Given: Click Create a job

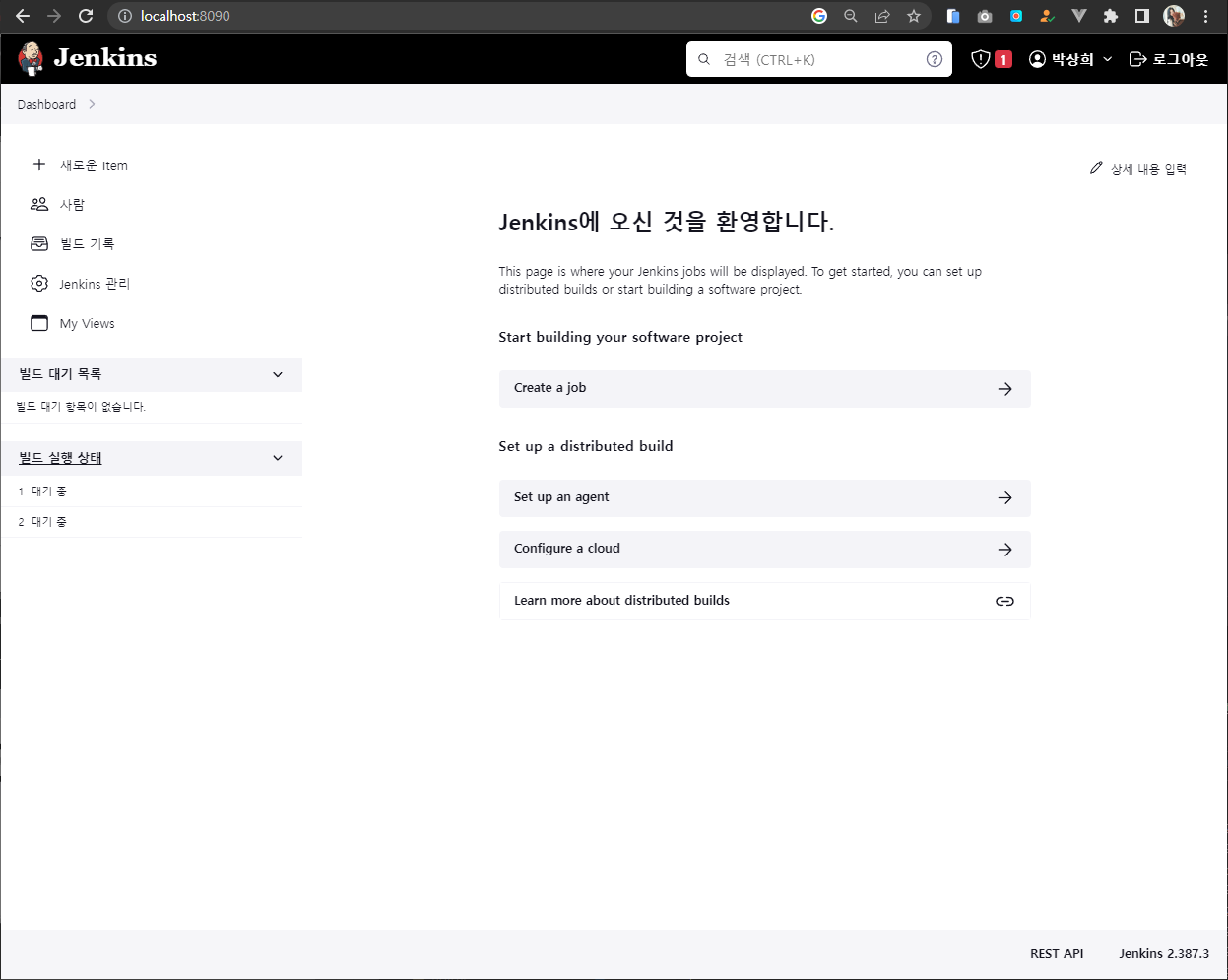Looking at the screenshot, I should 764,388.
